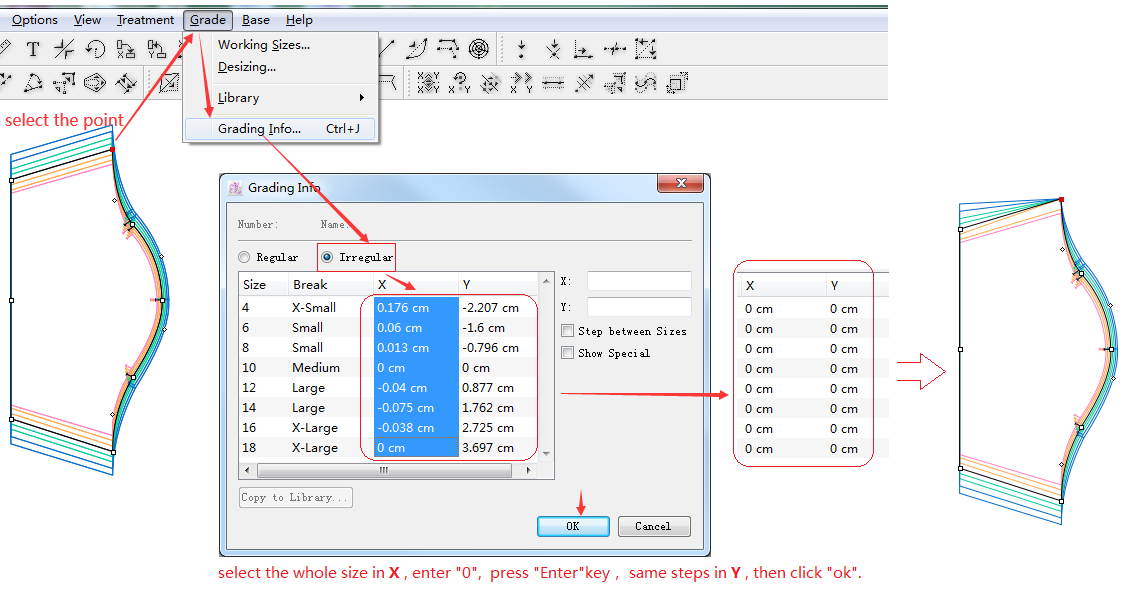Image resolution: width=1128 pixels, height=607 pixels.
Task: Select the Text tool icon
Action: pyautogui.click(x=33, y=49)
